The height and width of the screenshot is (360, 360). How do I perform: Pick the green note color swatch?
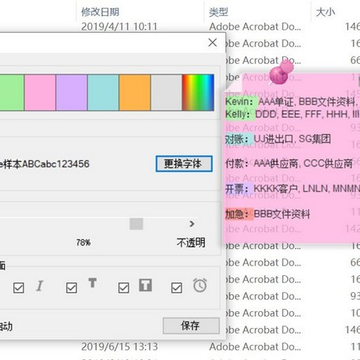pyautogui.click(x=12, y=92)
